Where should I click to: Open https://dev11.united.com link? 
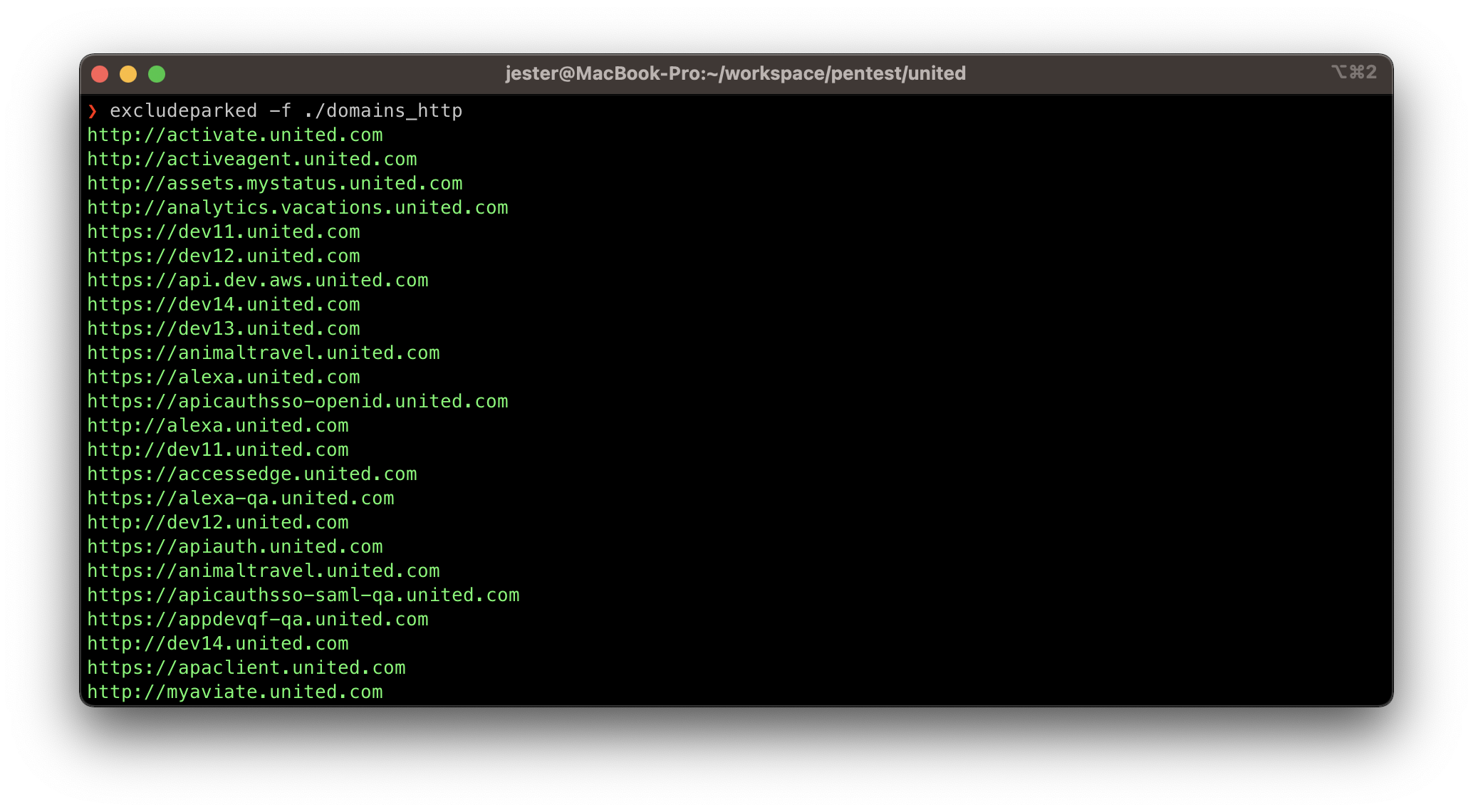(x=224, y=232)
